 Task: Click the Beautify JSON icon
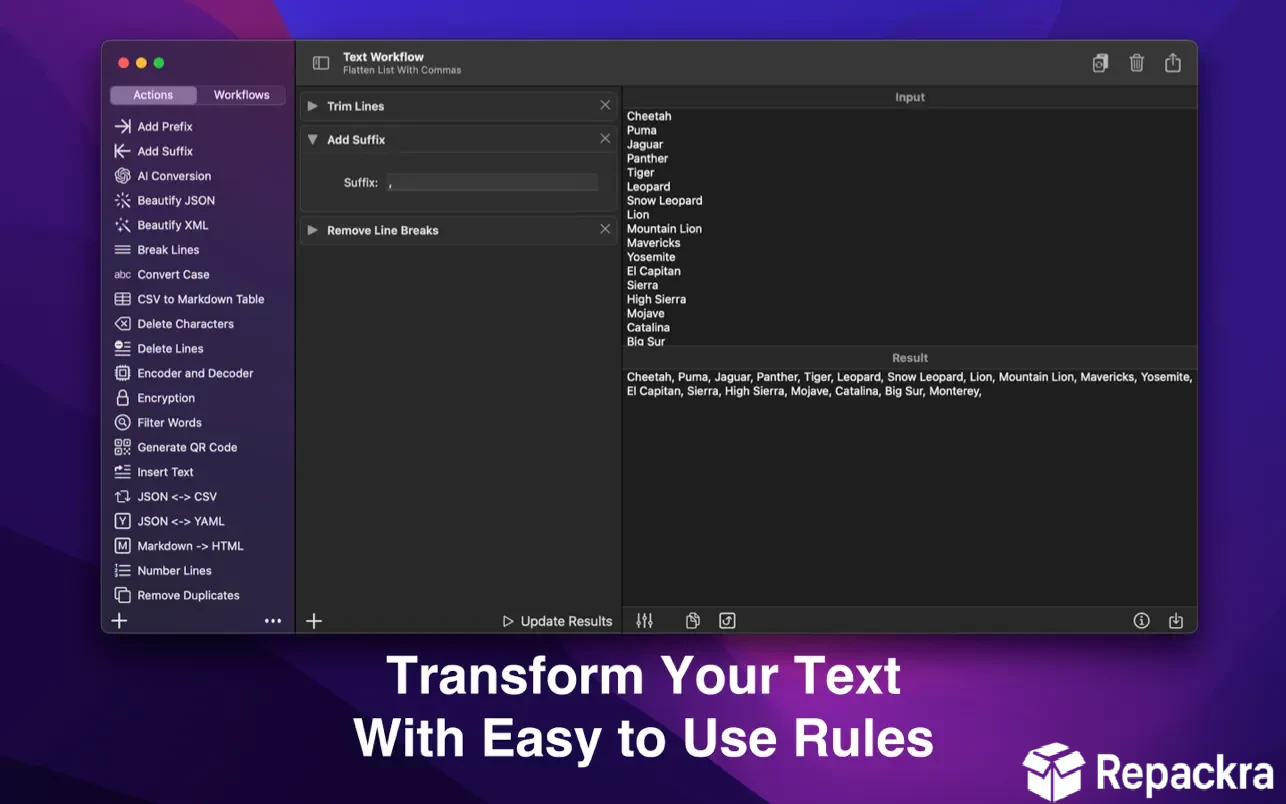pyautogui.click(x=122, y=200)
